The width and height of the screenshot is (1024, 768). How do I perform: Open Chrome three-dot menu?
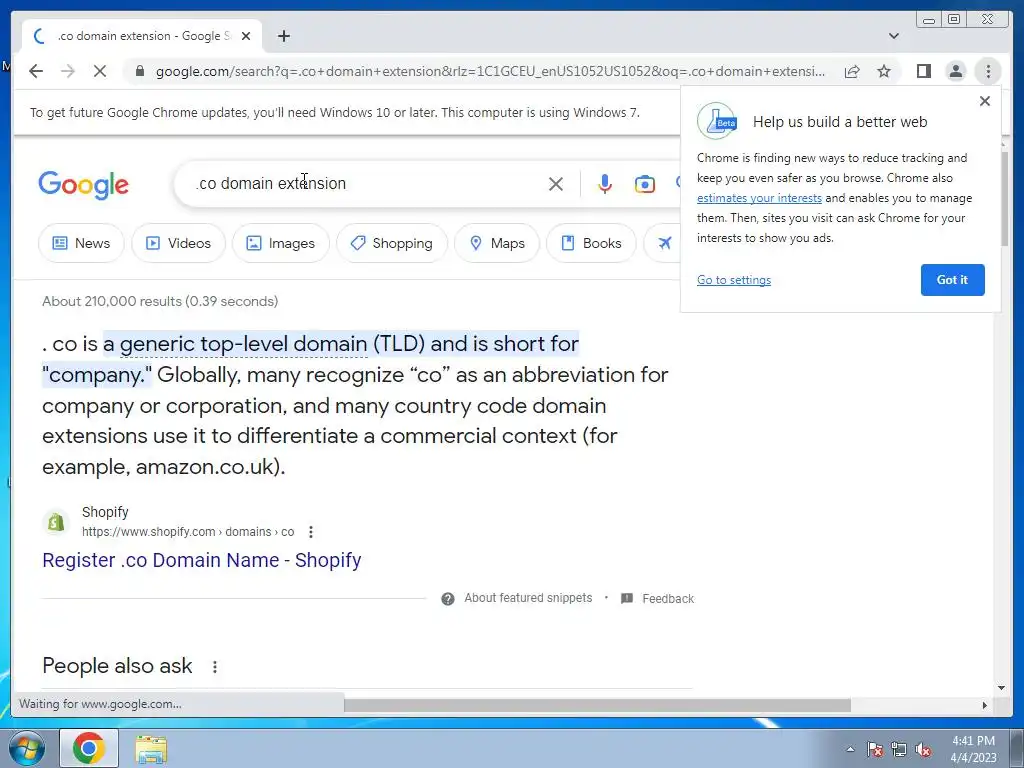coord(988,71)
